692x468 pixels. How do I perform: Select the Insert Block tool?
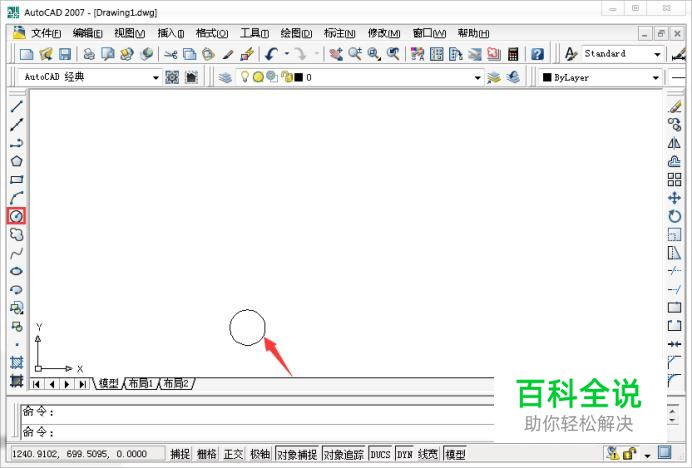[x=16, y=308]
